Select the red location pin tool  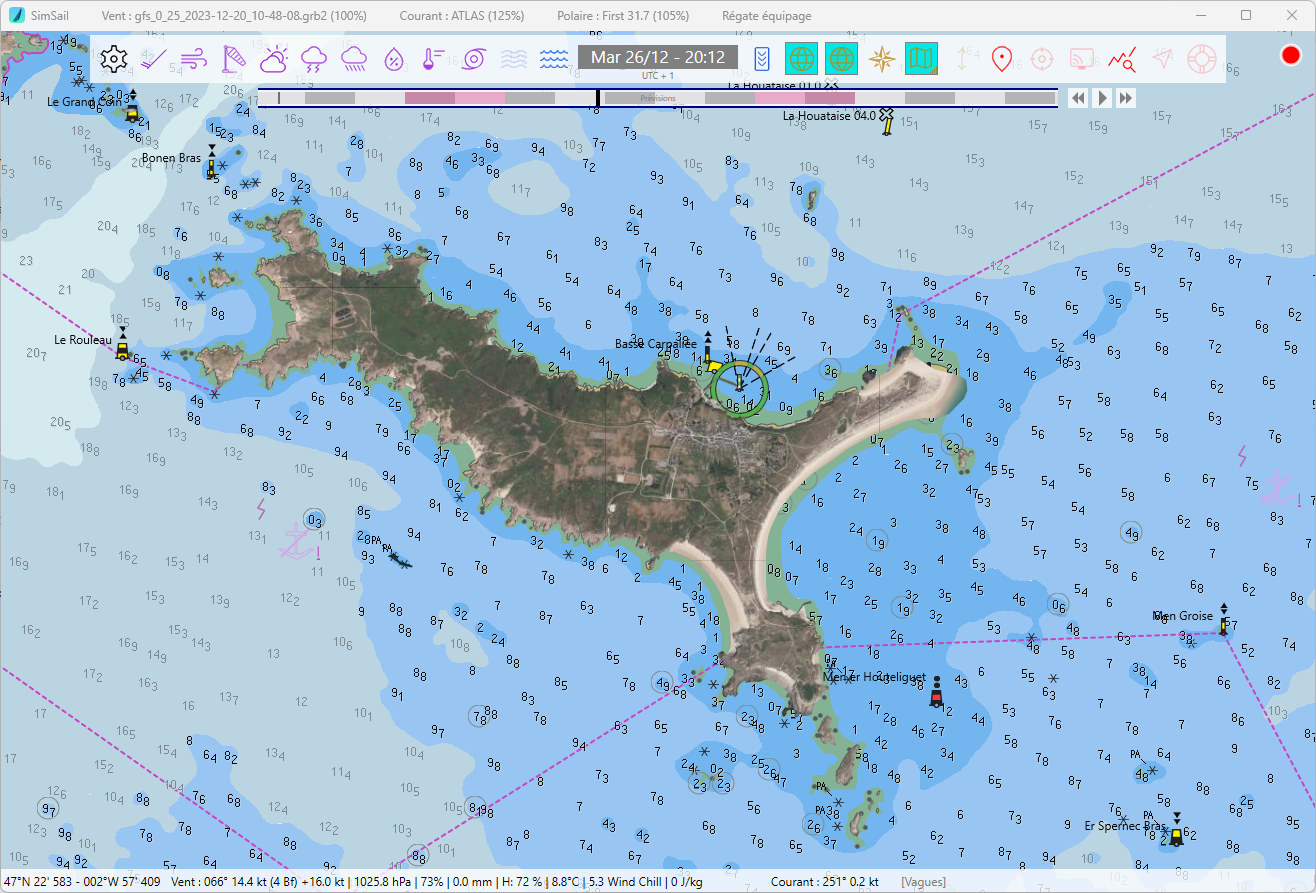point(1001,59)
